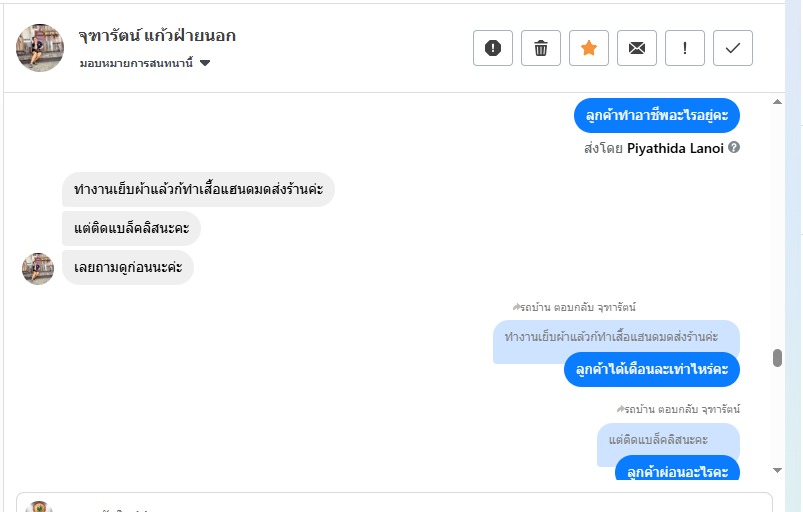The height and width of the screenshot is (512, 803).
Task: Click the message input field at bottom
Action: 400,503
